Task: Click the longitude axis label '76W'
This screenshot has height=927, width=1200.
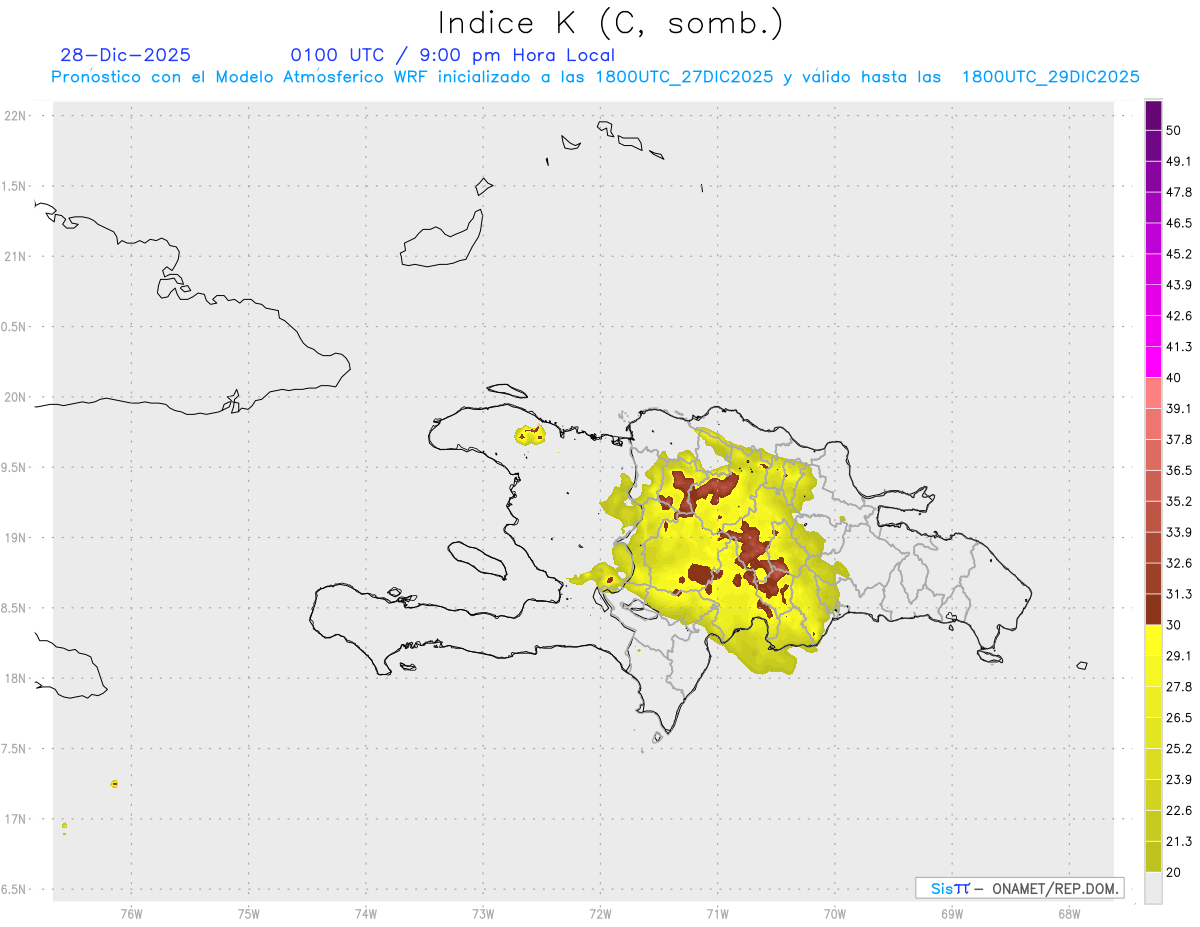Action: tap(131, 913)
